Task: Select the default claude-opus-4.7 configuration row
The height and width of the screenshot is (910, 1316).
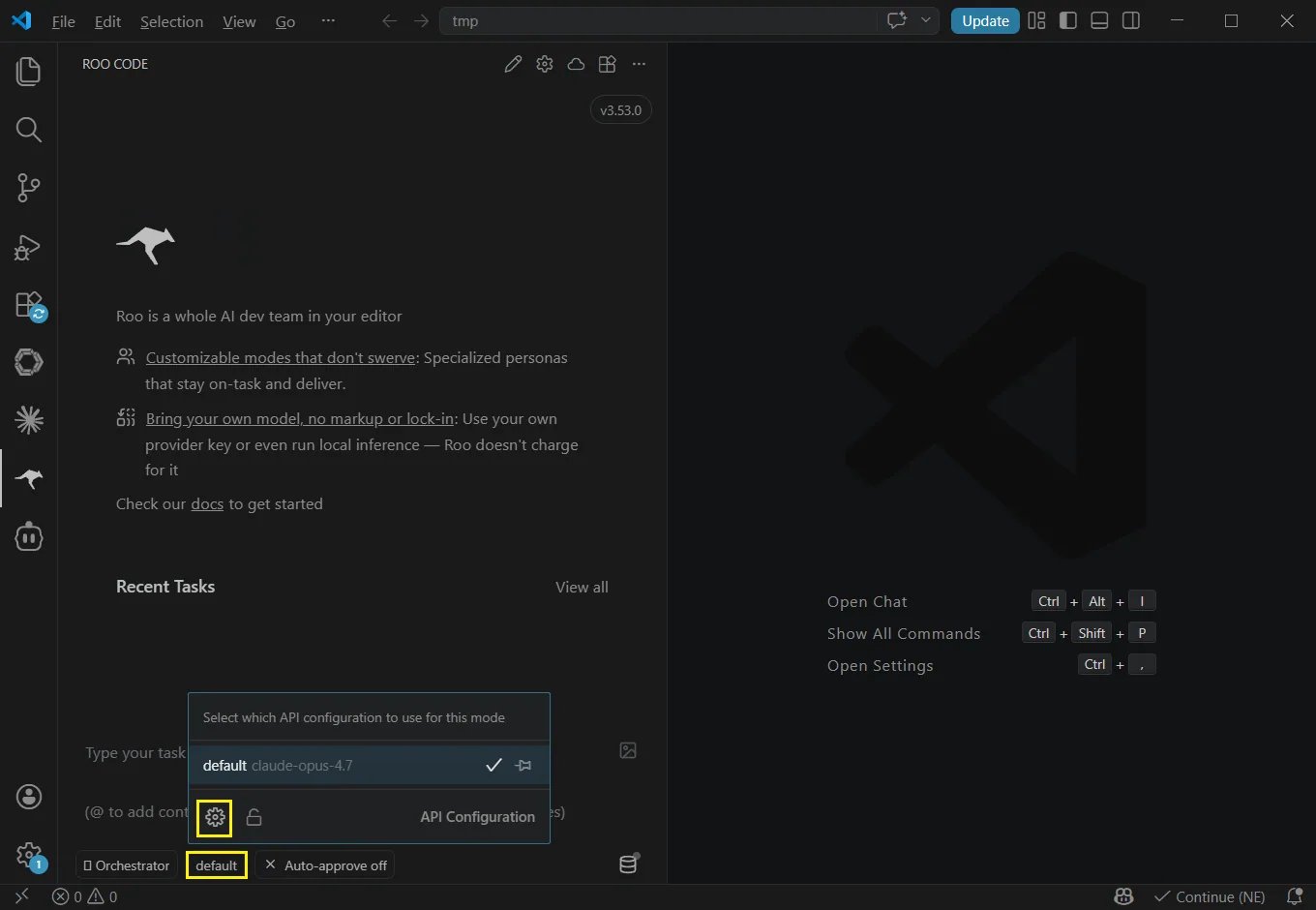Action: pos(369,766)
